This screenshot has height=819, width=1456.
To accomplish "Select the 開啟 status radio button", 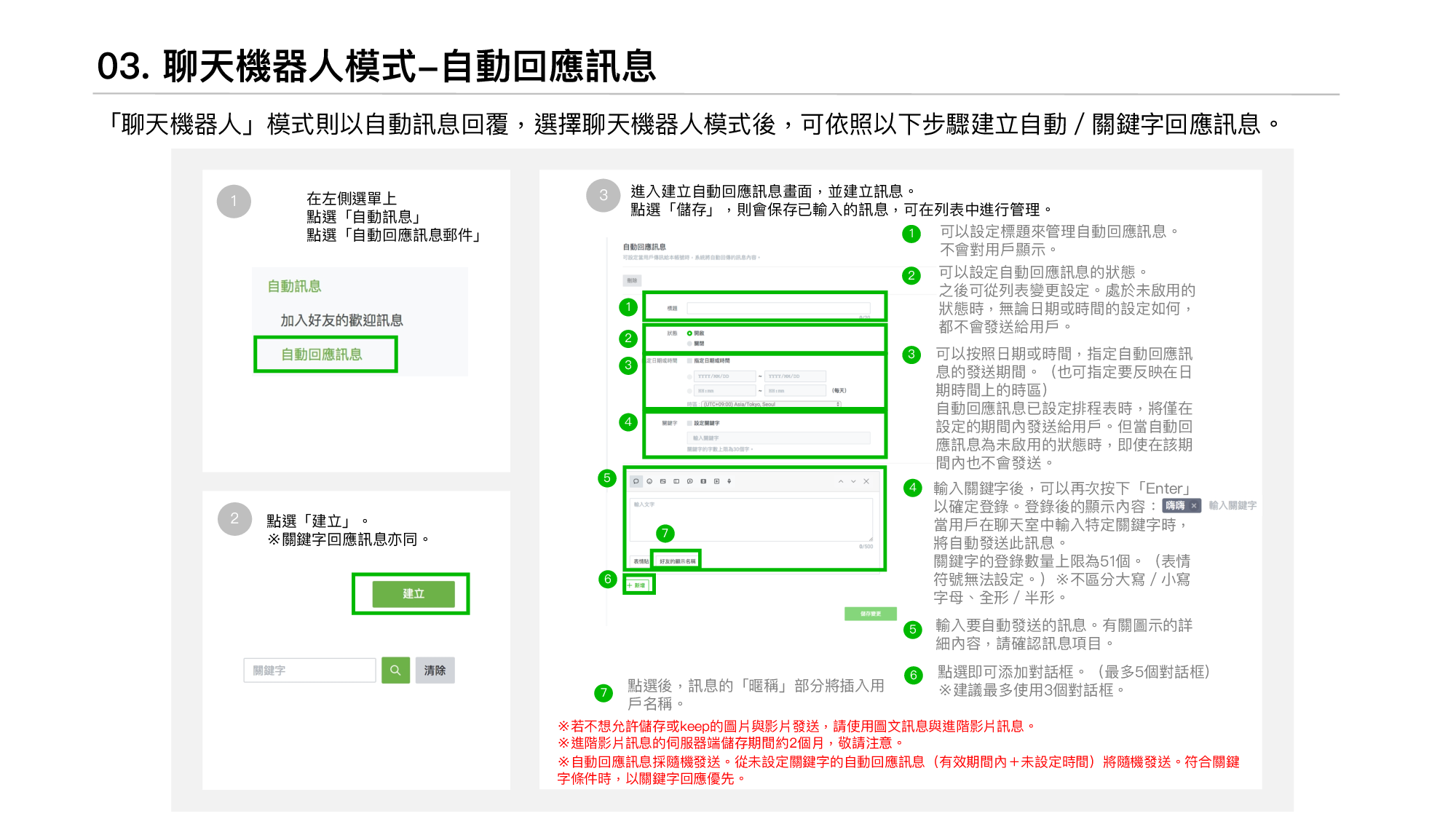I will [x=689, y=333].
